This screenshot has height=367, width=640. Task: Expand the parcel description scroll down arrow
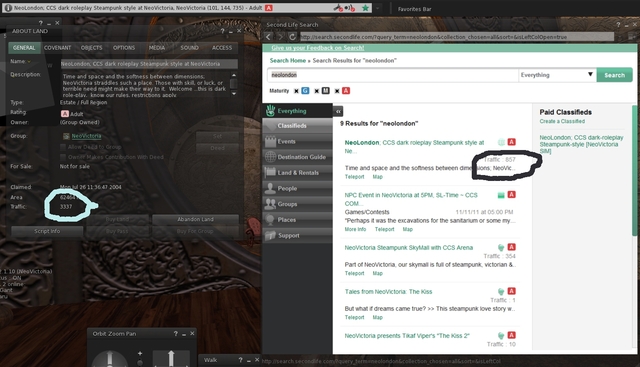(234, 93)
